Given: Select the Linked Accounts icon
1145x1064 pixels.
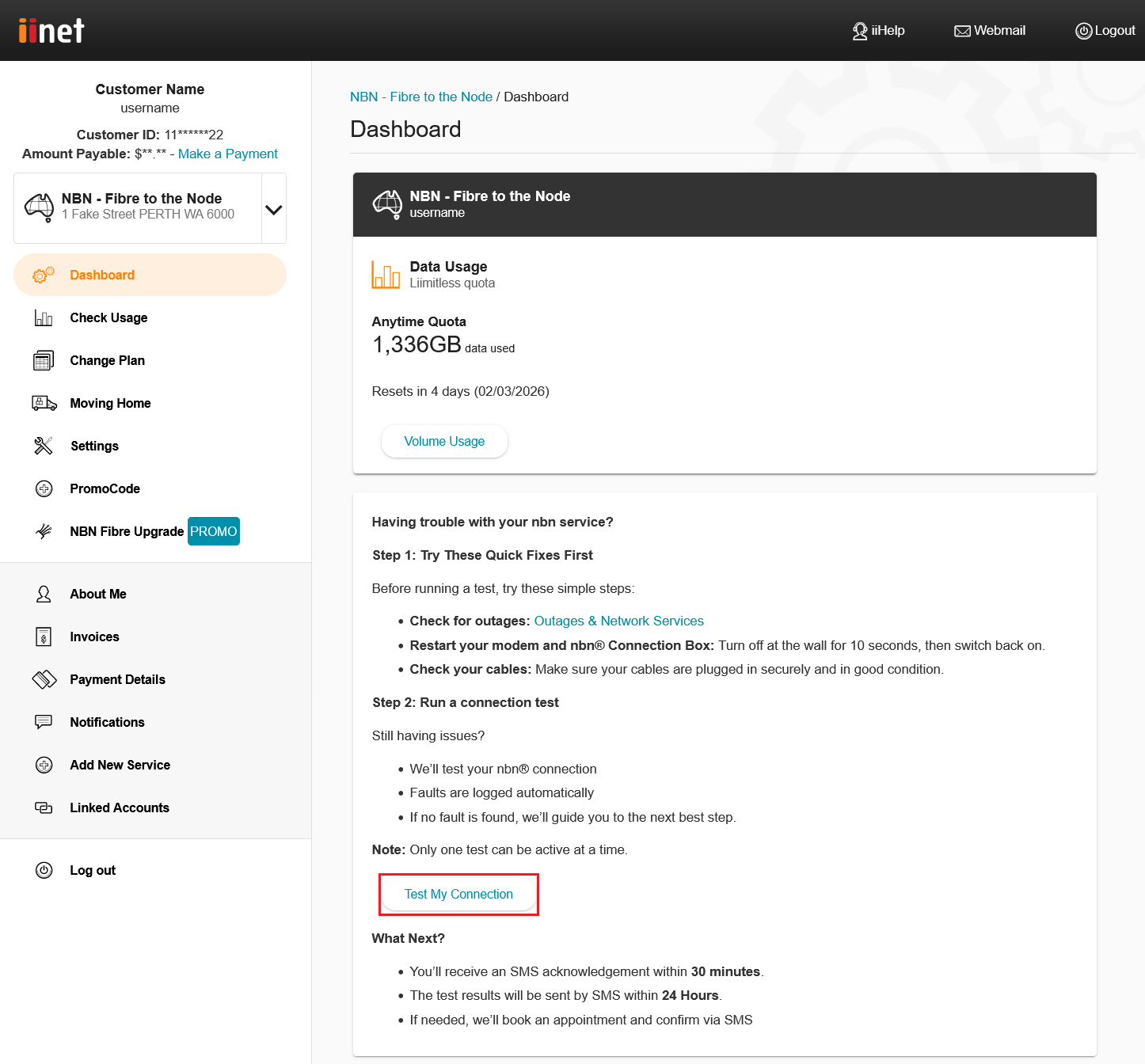Looking at the screenshot, I should (x=44, y=807).
